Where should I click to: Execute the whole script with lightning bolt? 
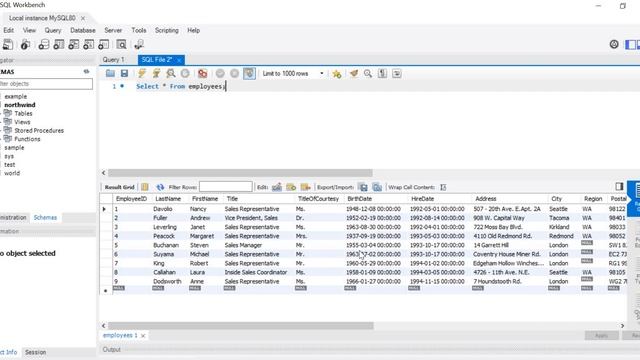[142, 73]
